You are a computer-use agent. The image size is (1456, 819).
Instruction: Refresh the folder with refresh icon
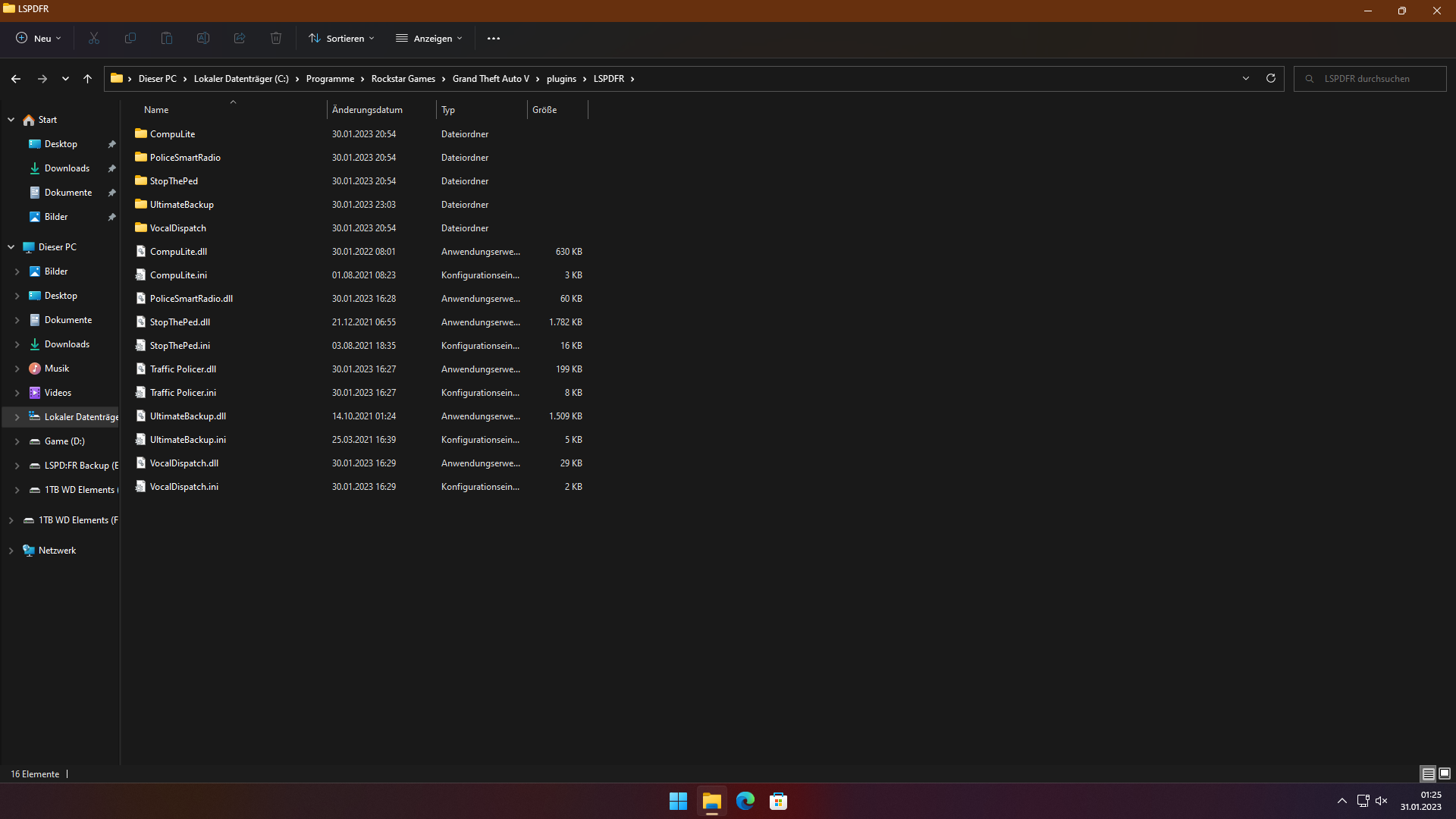click(1271, 78)
